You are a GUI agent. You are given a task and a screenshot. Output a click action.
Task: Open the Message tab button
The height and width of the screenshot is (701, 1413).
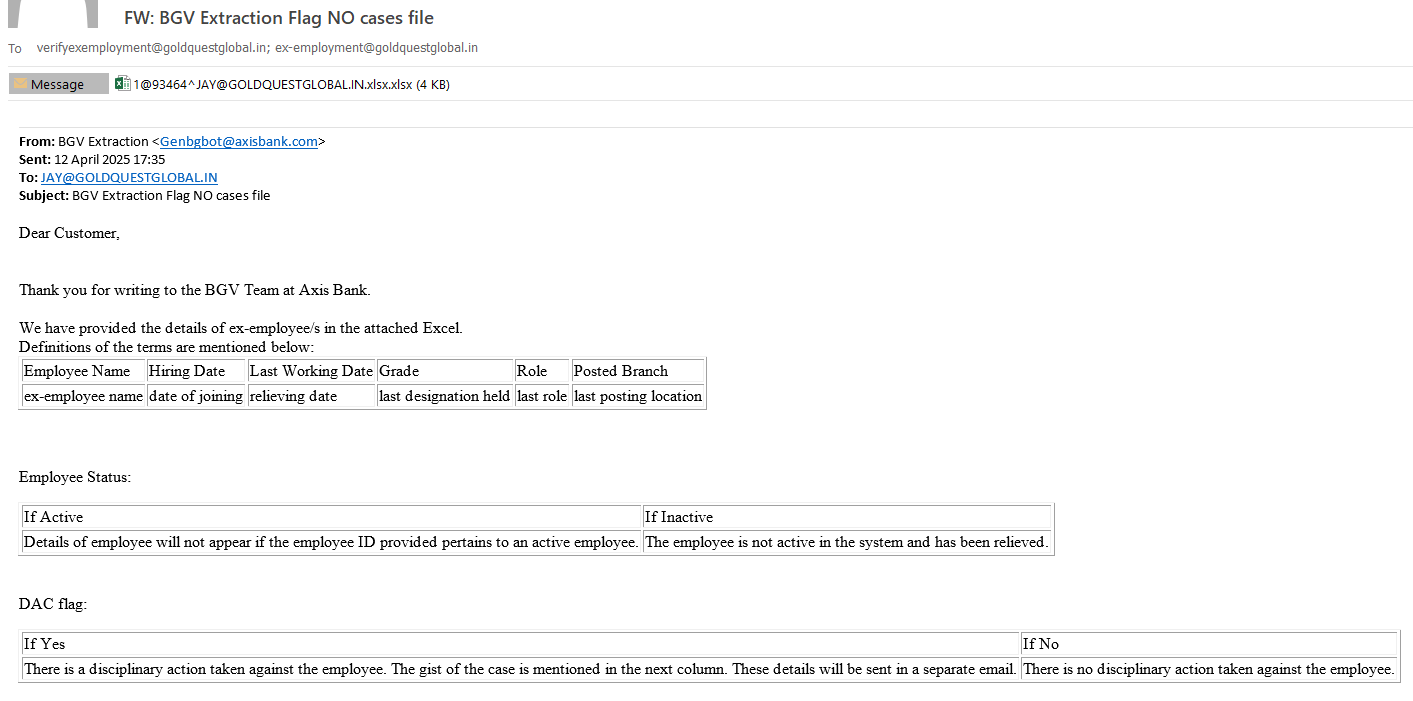pyautogui.click(x=58, y=84)
